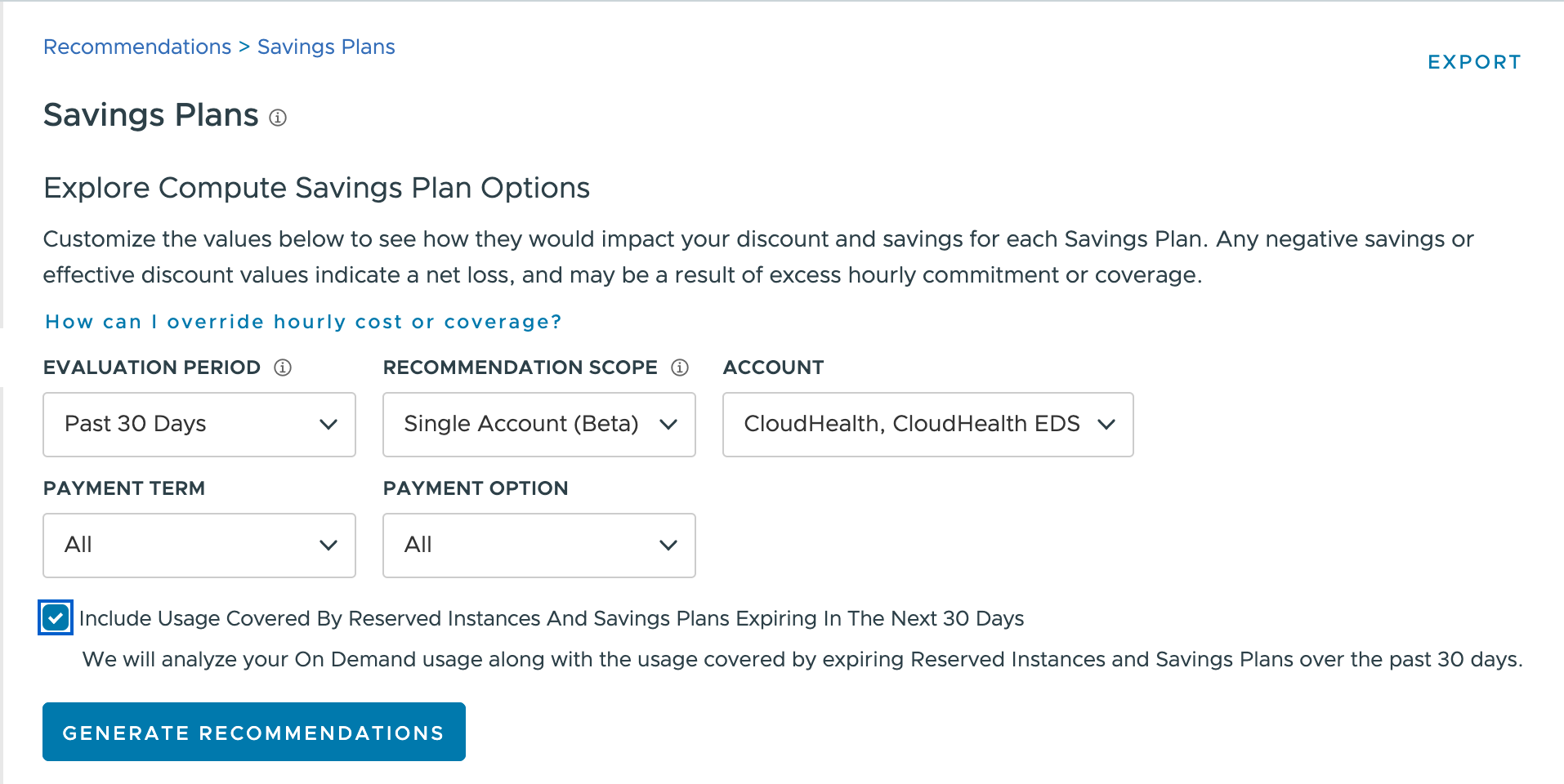
Task: Open the CloudHealth, CloudHealth EDS account dropdown
Action: tap(927, 424)
